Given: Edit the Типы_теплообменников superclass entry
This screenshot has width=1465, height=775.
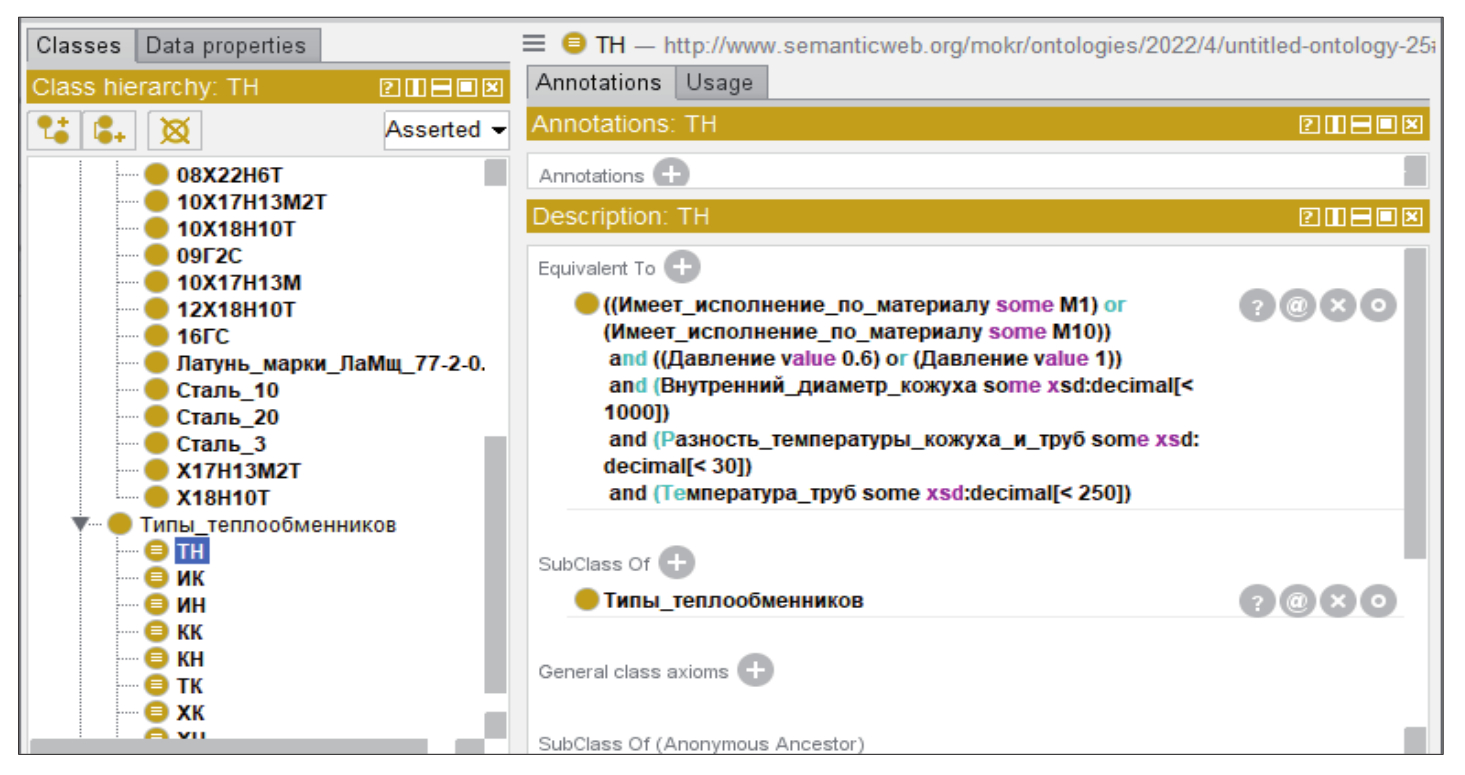Looking at the screenshot, I should [1378, 601].
